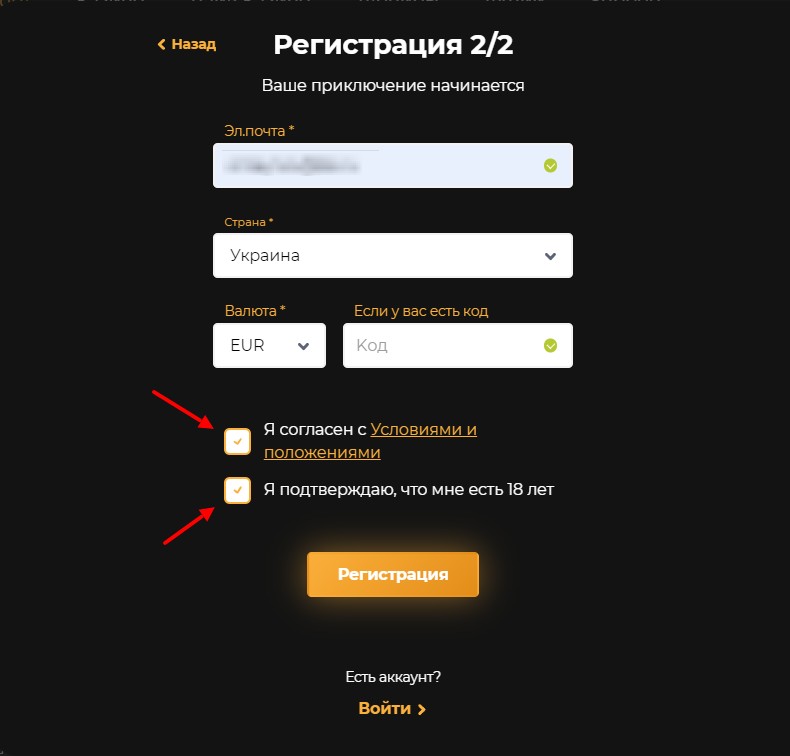Viewport: 790px width, 756px height.
Task: Click the Войти login link
Action: 392,709
